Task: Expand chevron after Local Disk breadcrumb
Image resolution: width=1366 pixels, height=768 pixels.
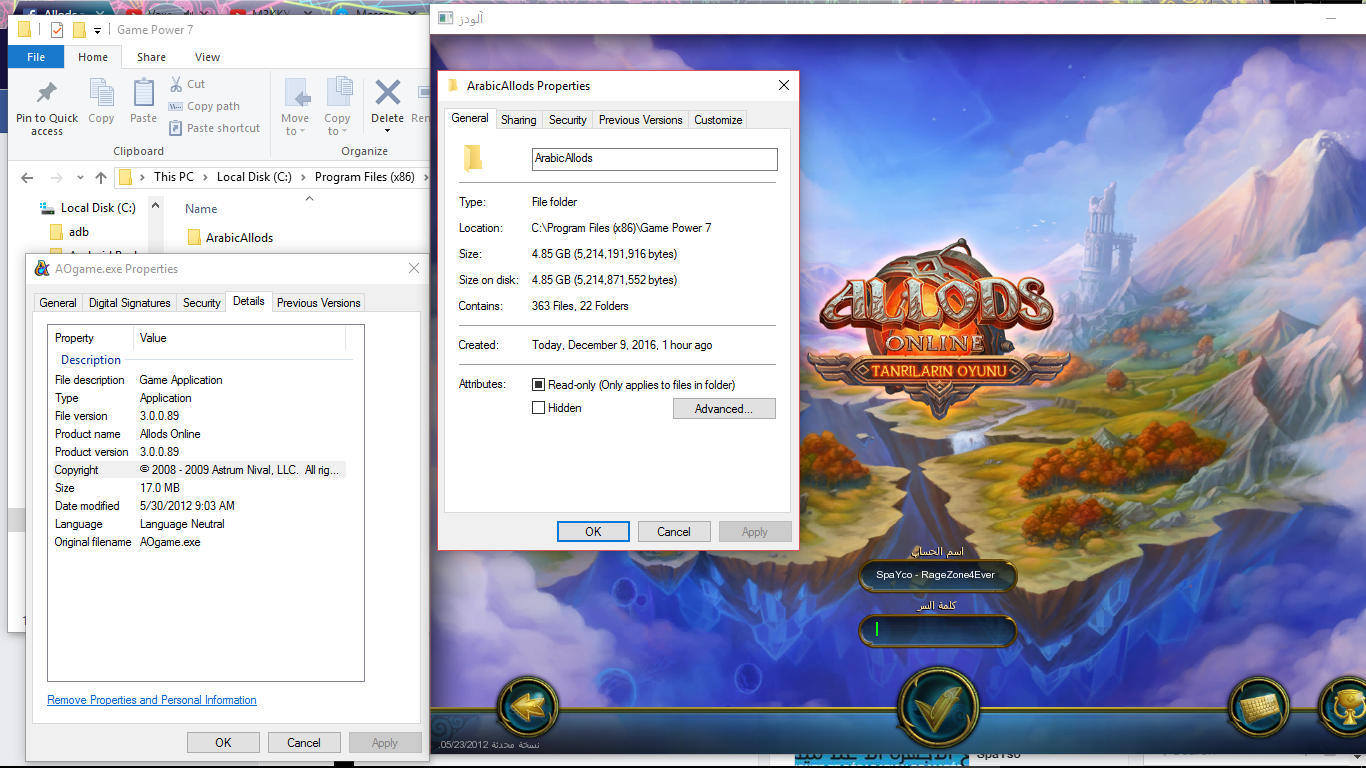Action: pos(303,177)
